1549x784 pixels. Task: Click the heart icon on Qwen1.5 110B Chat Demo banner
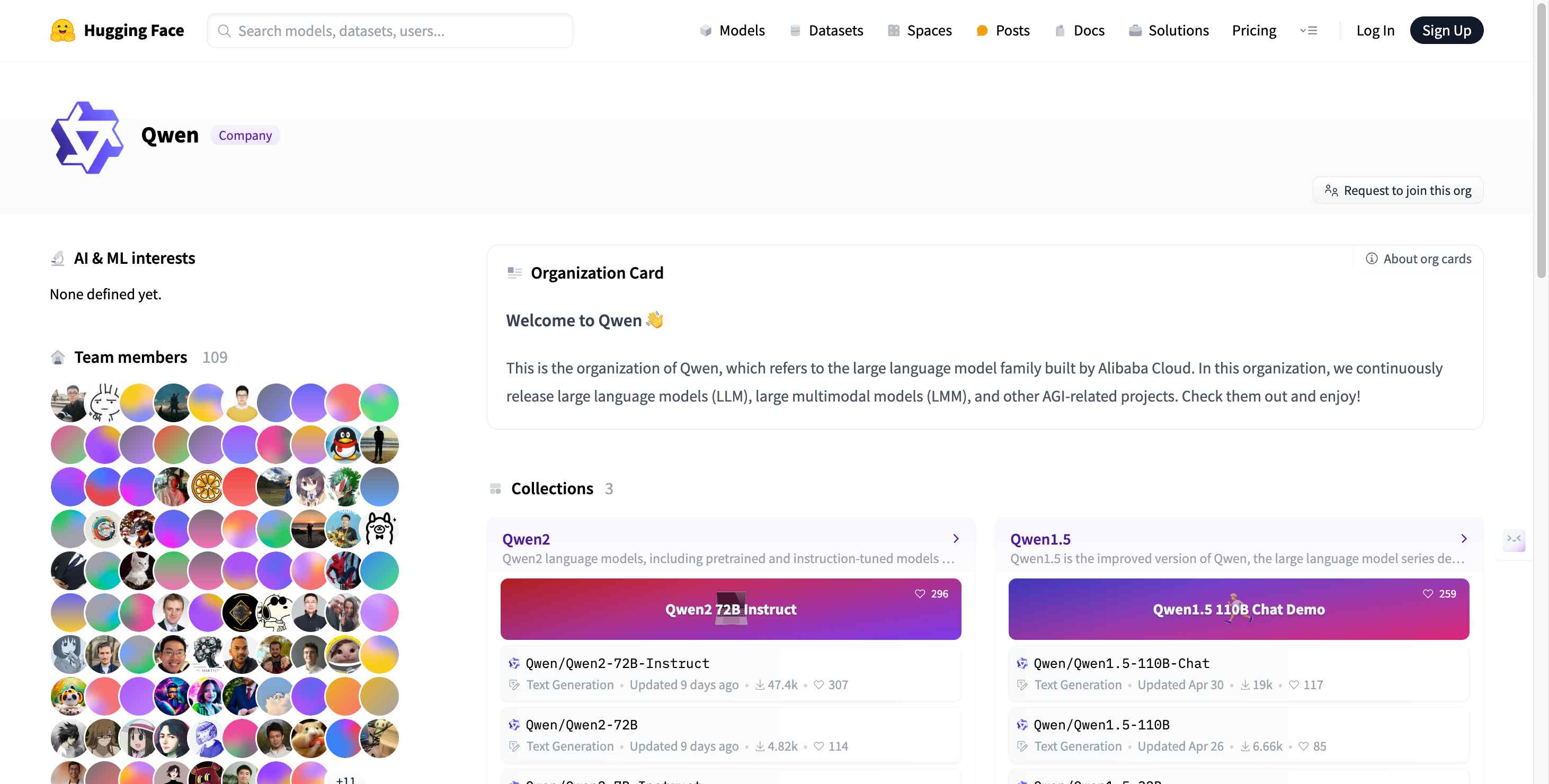[1428, 594]
